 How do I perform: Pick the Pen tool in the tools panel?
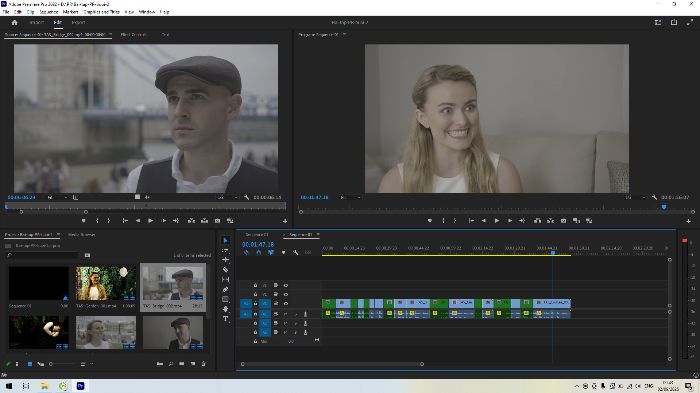[225, 289]
